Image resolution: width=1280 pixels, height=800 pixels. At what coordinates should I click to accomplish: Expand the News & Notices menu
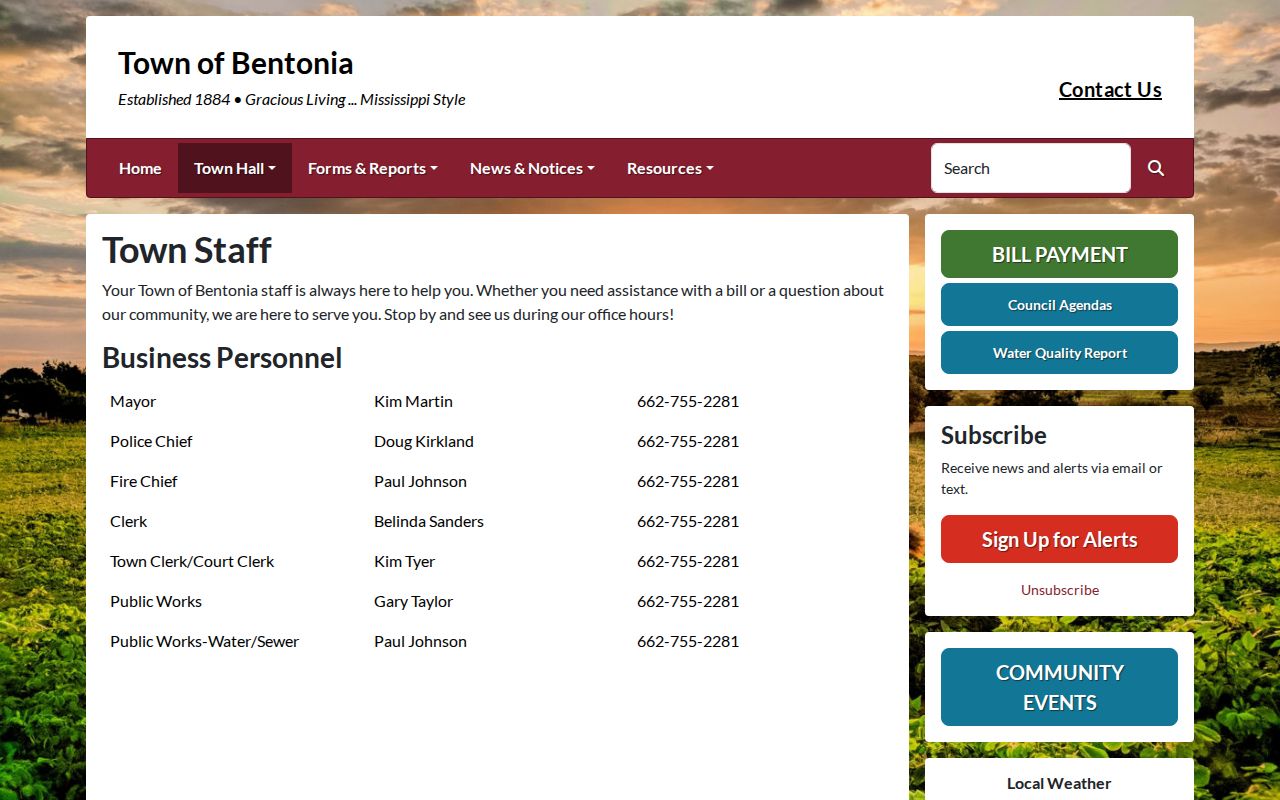coord(532,168)
